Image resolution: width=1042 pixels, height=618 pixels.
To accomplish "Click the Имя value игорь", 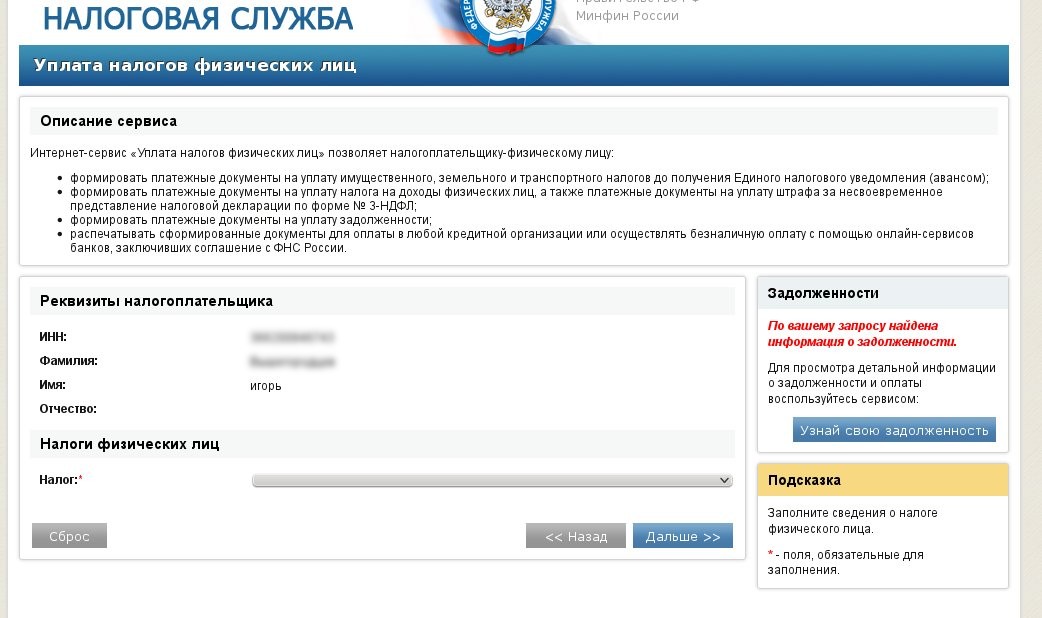I will point(266,385).
